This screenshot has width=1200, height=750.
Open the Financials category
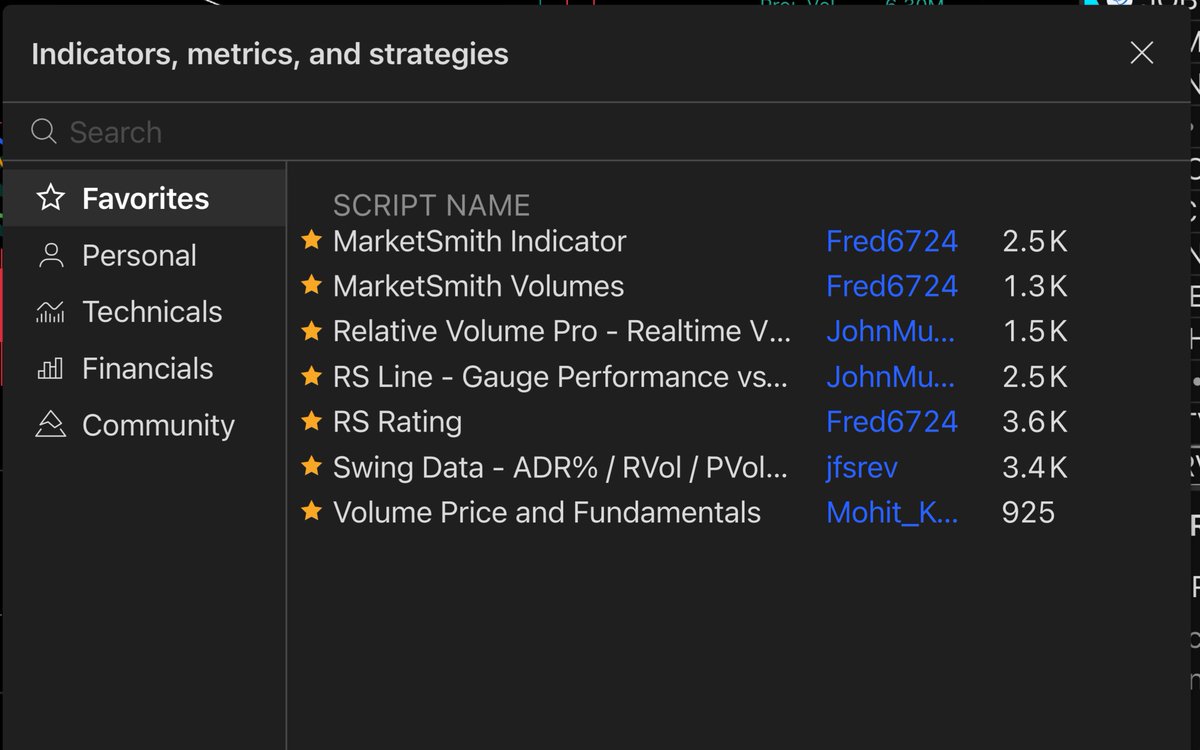(145, 369)
